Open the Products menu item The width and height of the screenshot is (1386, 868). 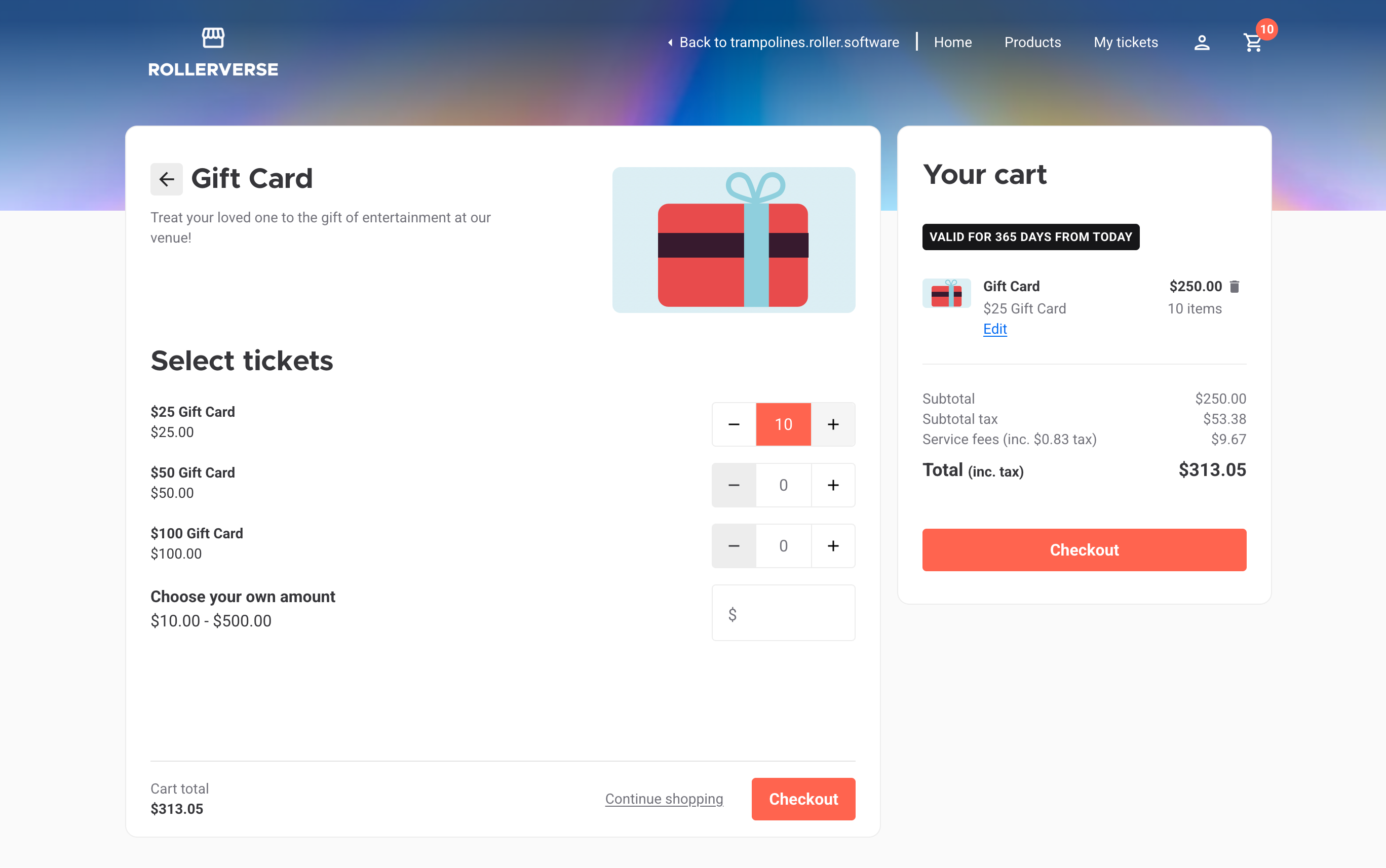coord(1032,43)
